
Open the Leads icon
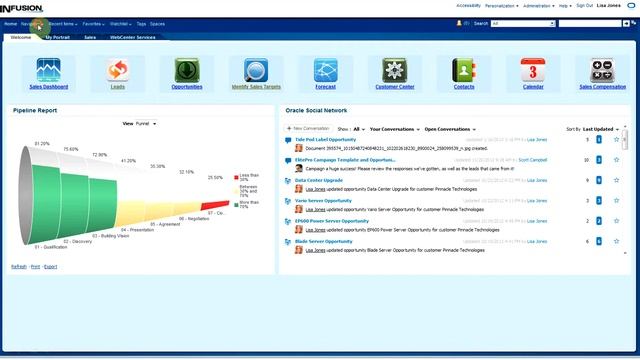click(118, 70)
